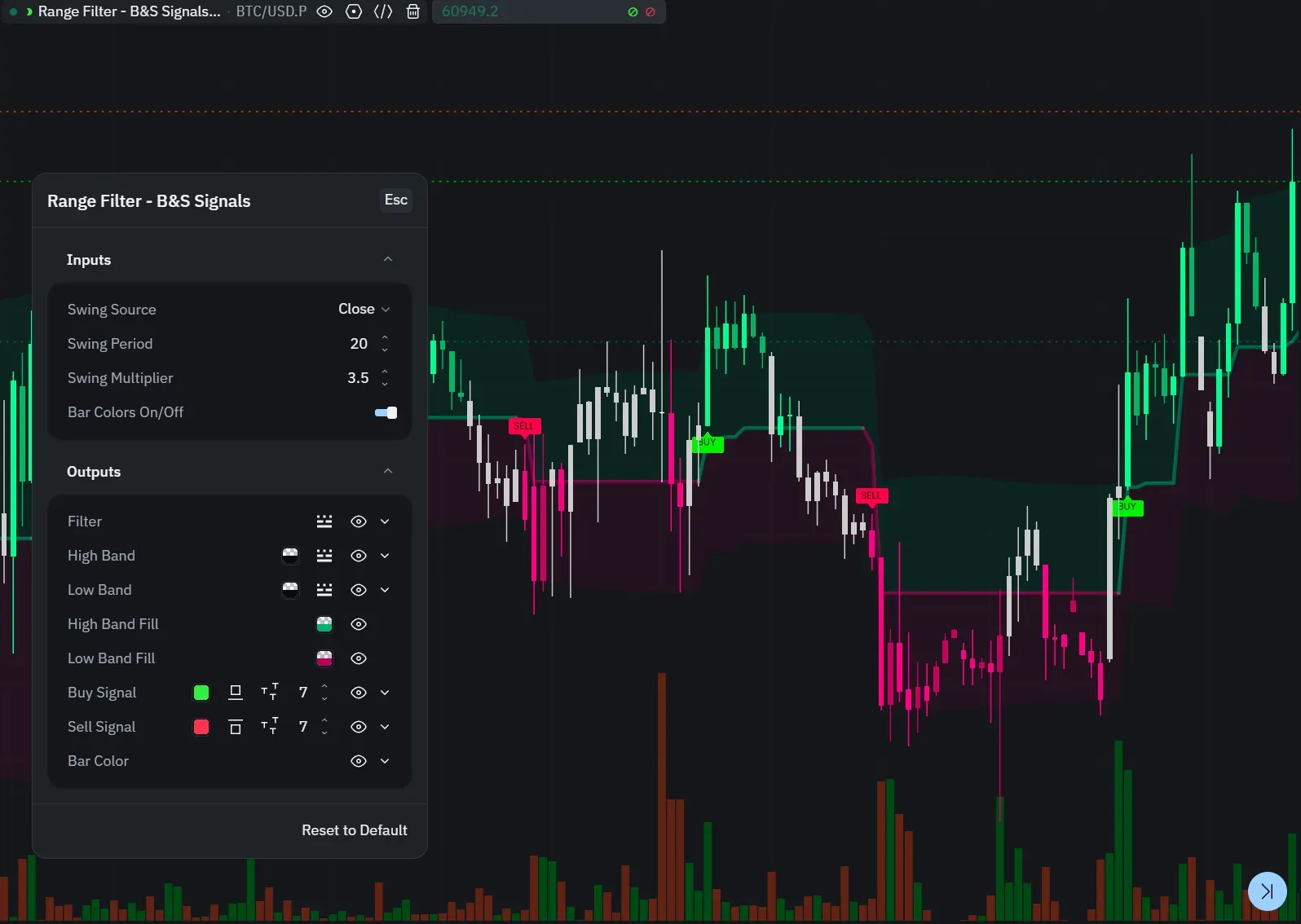Toggle Sell Signal visibility

click(x=359, y=727)
